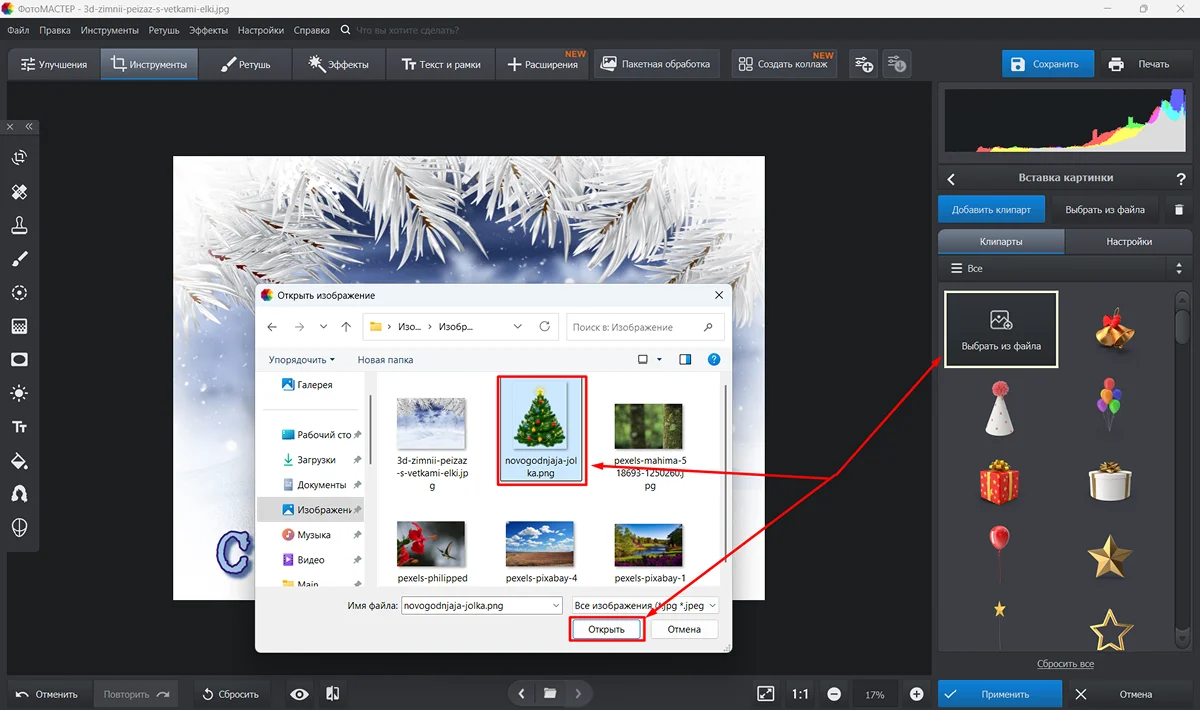Open the clipart category dropdown 'Все'
The image size is (1200, 710).
click(x=1063, y=269)
